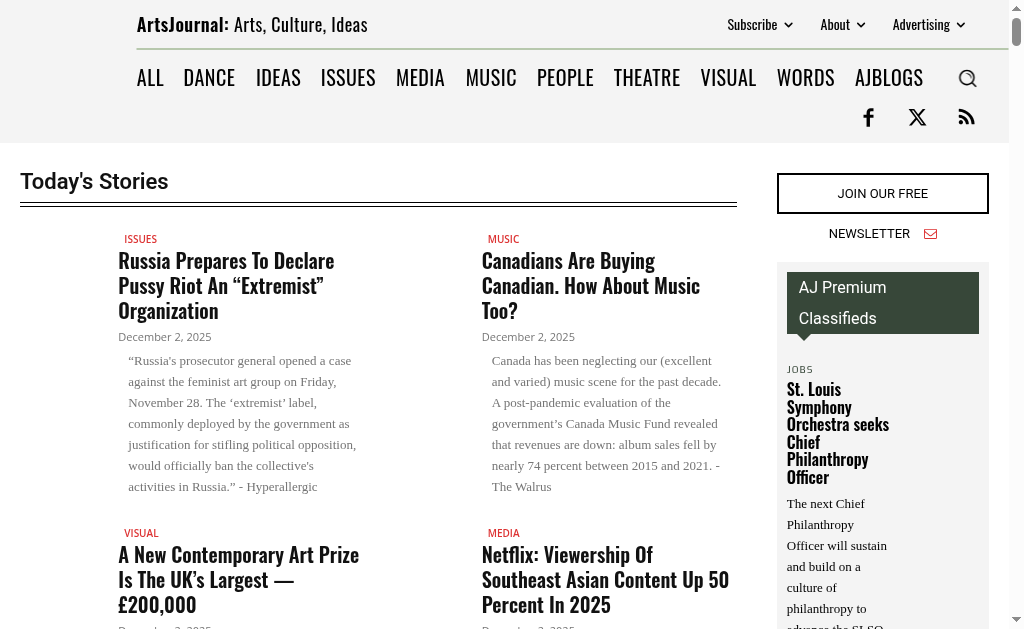Open the WORDS navigation item
The height and width of the screenshot is (629, 1024).
805,78
